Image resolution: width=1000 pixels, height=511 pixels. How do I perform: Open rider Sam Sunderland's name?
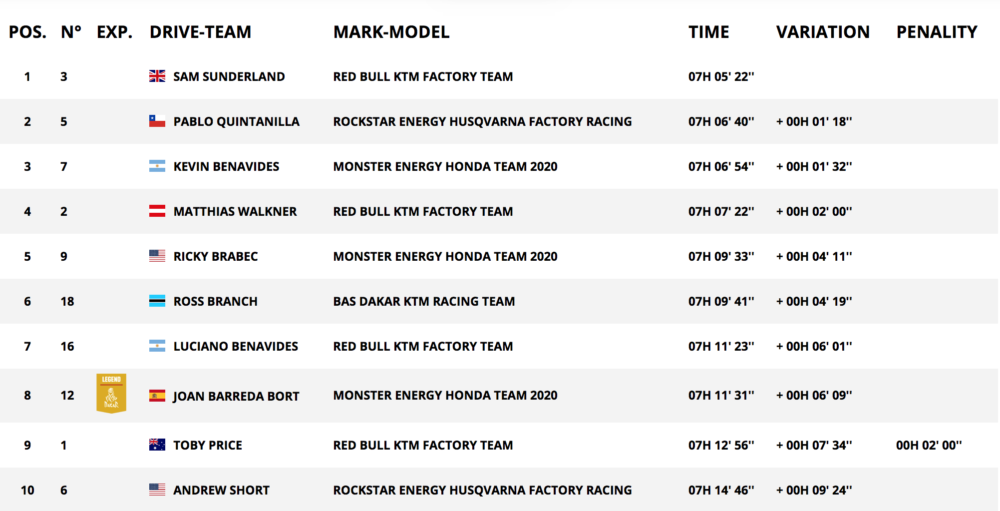click(229, 76)
